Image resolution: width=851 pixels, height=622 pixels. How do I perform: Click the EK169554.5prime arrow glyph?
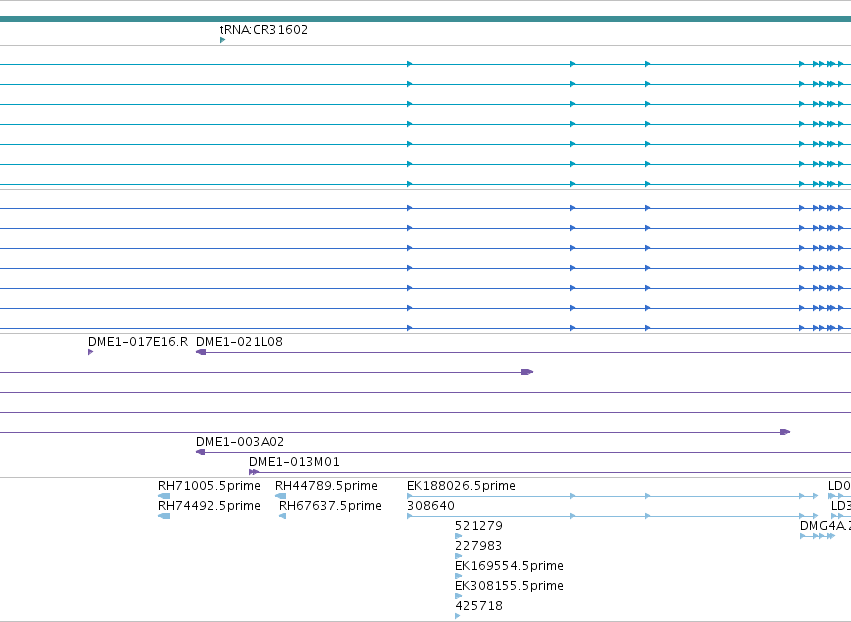coord(459,576)
